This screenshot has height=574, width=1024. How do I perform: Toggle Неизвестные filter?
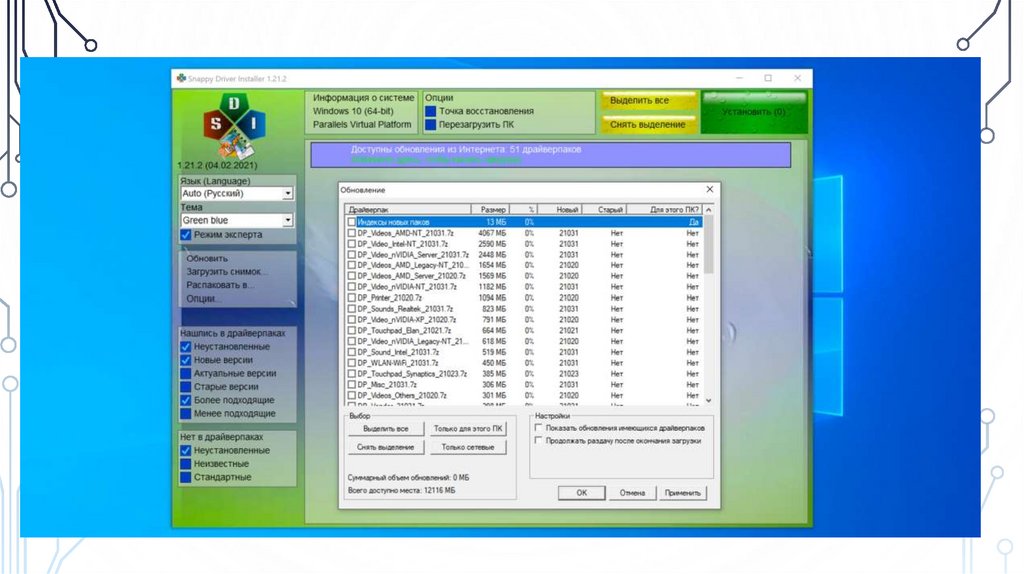[185, 464]
